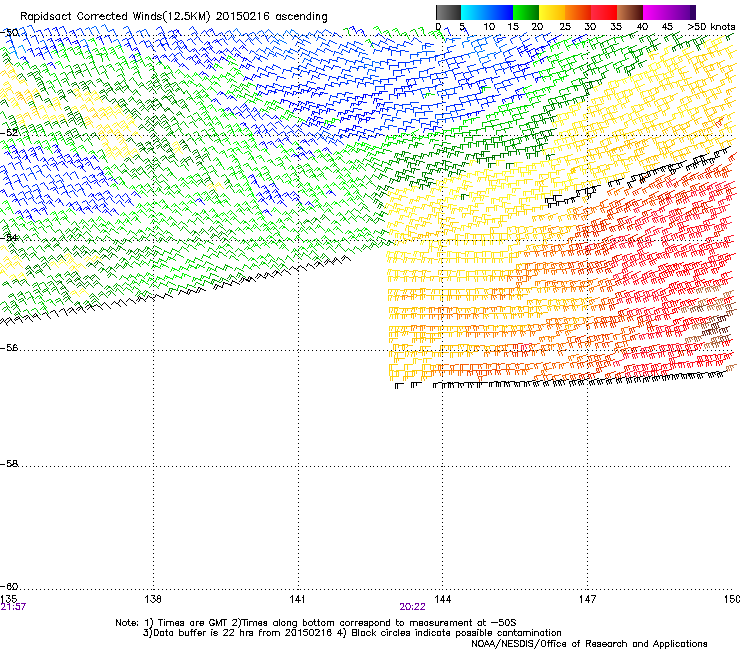Click the brown 35-40 knots legend swatch

(x=630, y=12)
